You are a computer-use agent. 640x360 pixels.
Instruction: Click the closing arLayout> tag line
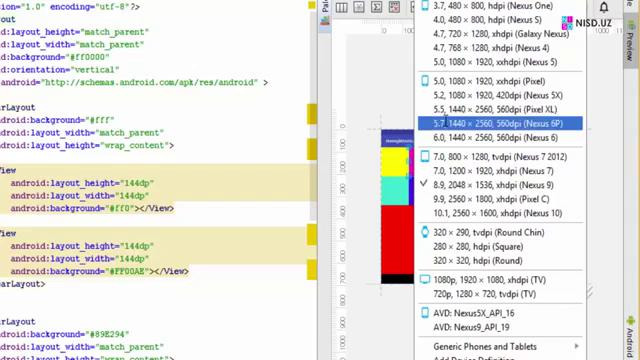coord(23,284)
